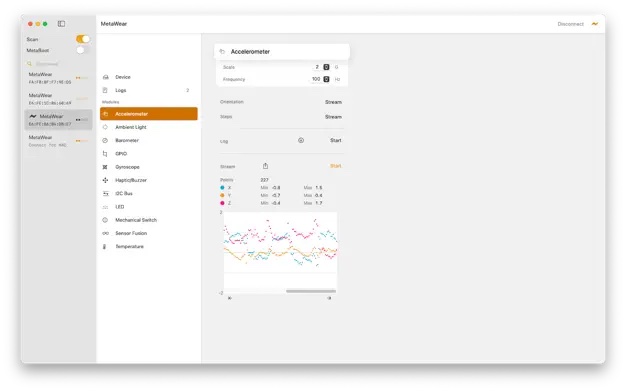This screenshot has height=391, width=626.
Task: Toggle the sidebar visibility icon
Action: 61,24
